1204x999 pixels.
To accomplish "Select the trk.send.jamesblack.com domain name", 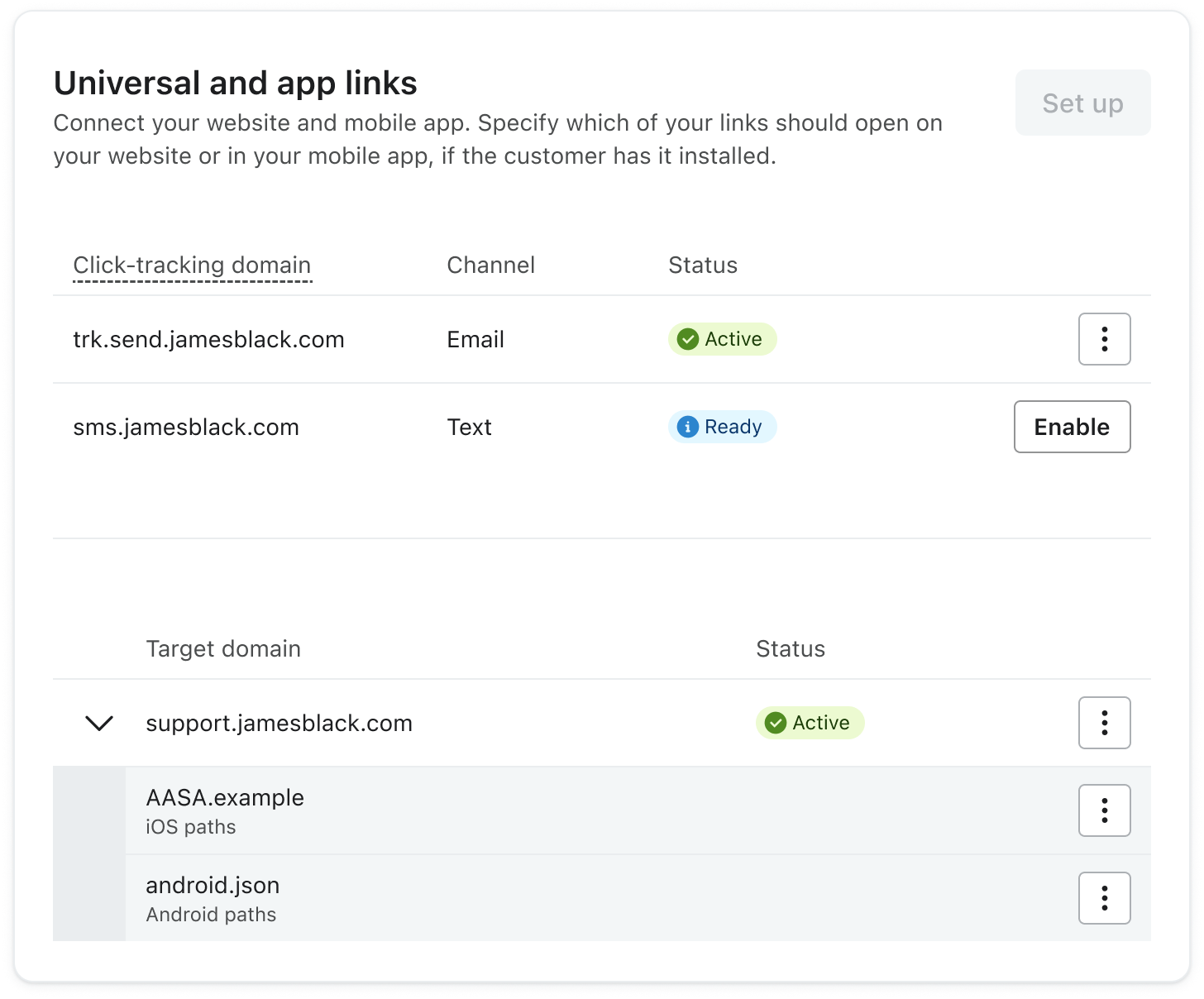I will [208, 340].
